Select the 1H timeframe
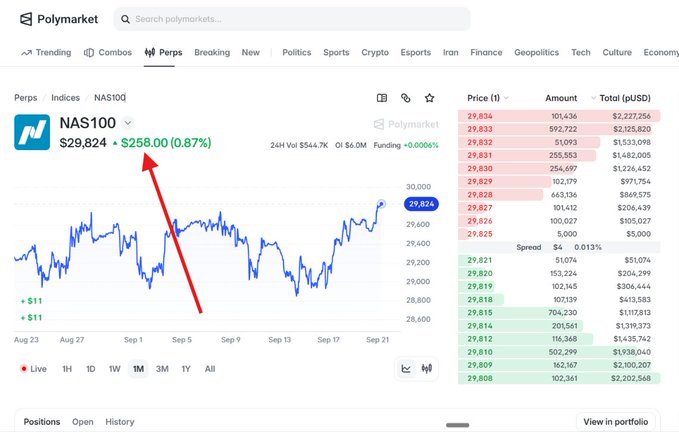Viewport: 679px width, 432px height. point(67,369)
